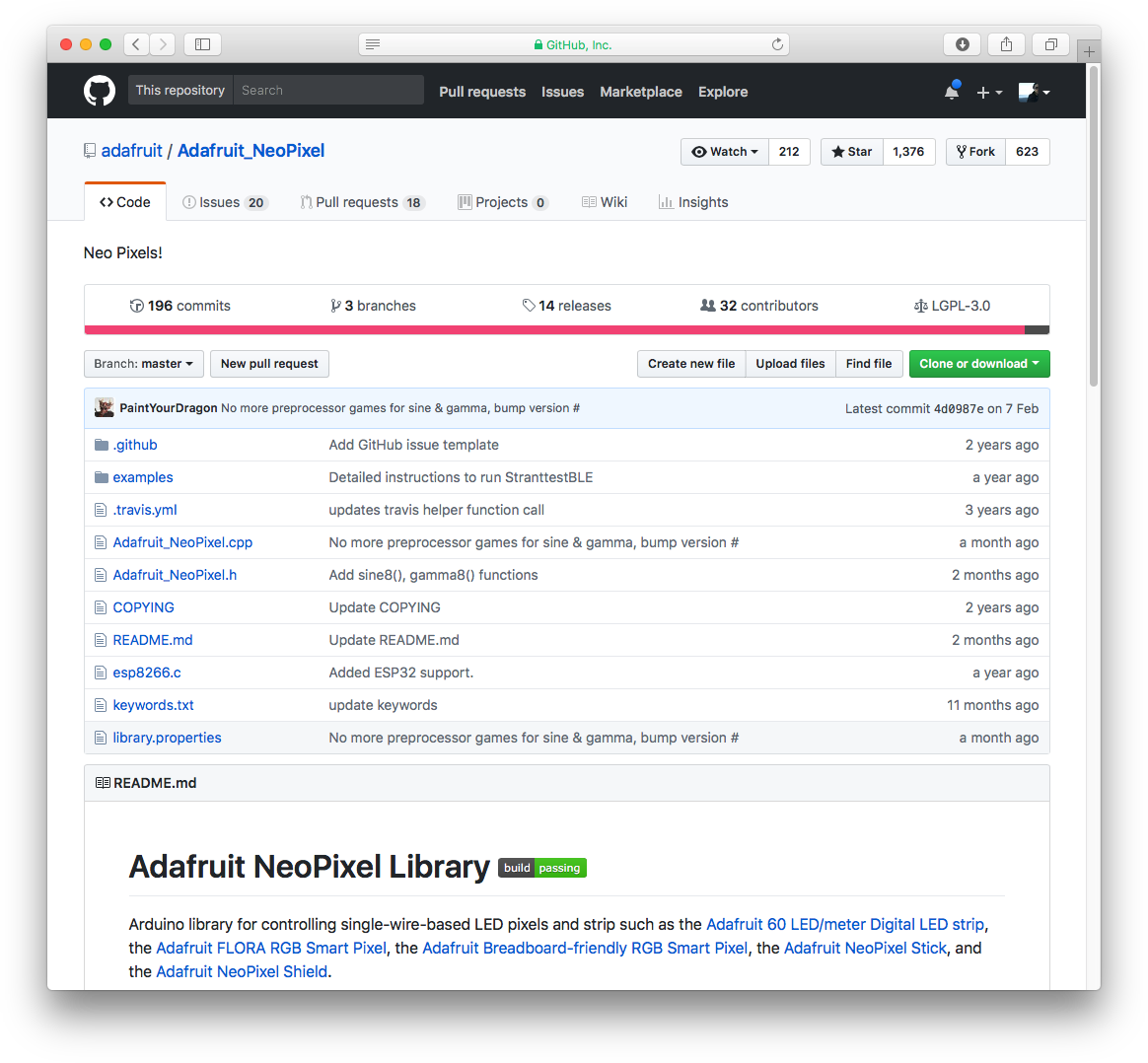Star the Adafruit_NeoPixel repository

point(852,152)
